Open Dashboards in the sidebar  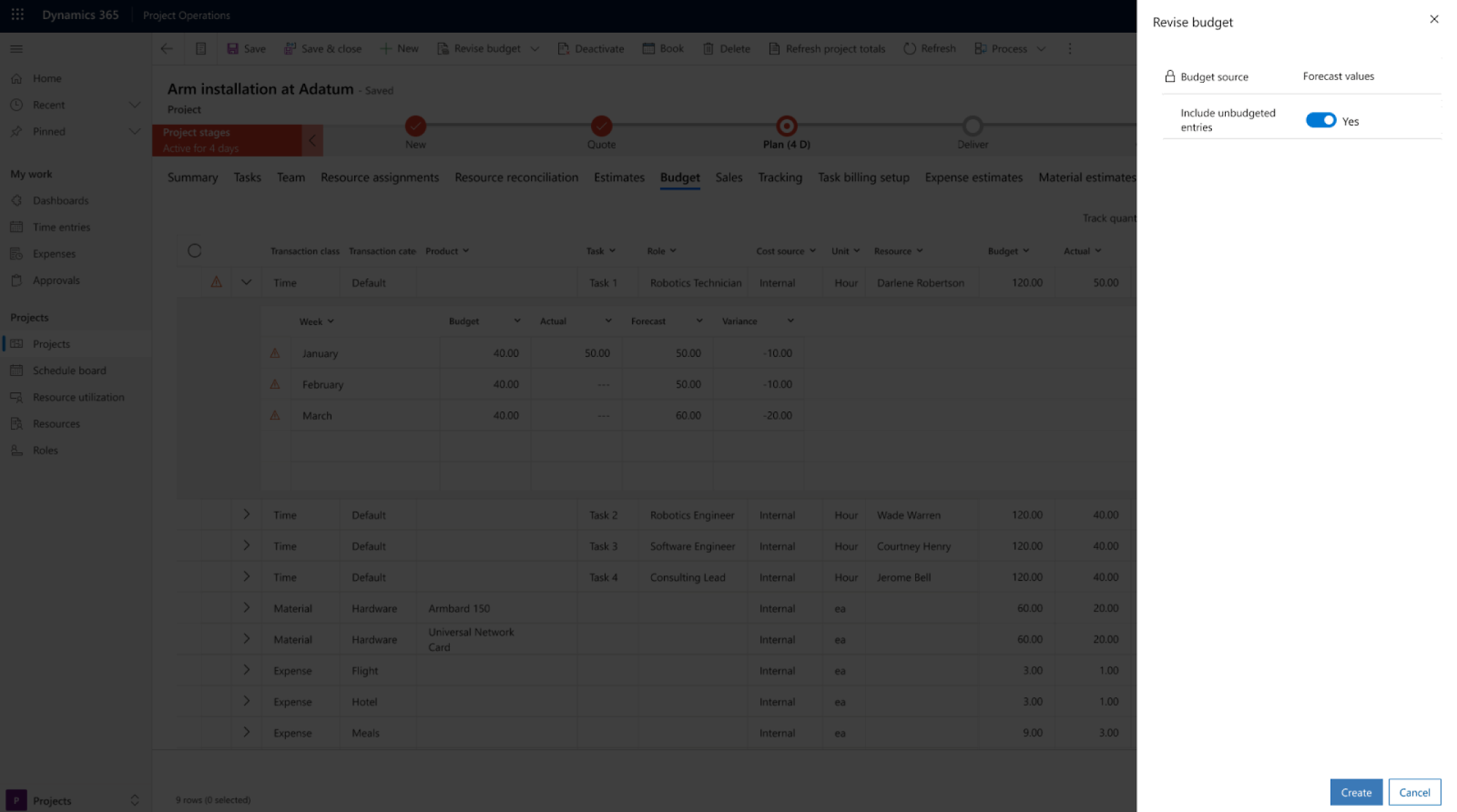(60, 201)
